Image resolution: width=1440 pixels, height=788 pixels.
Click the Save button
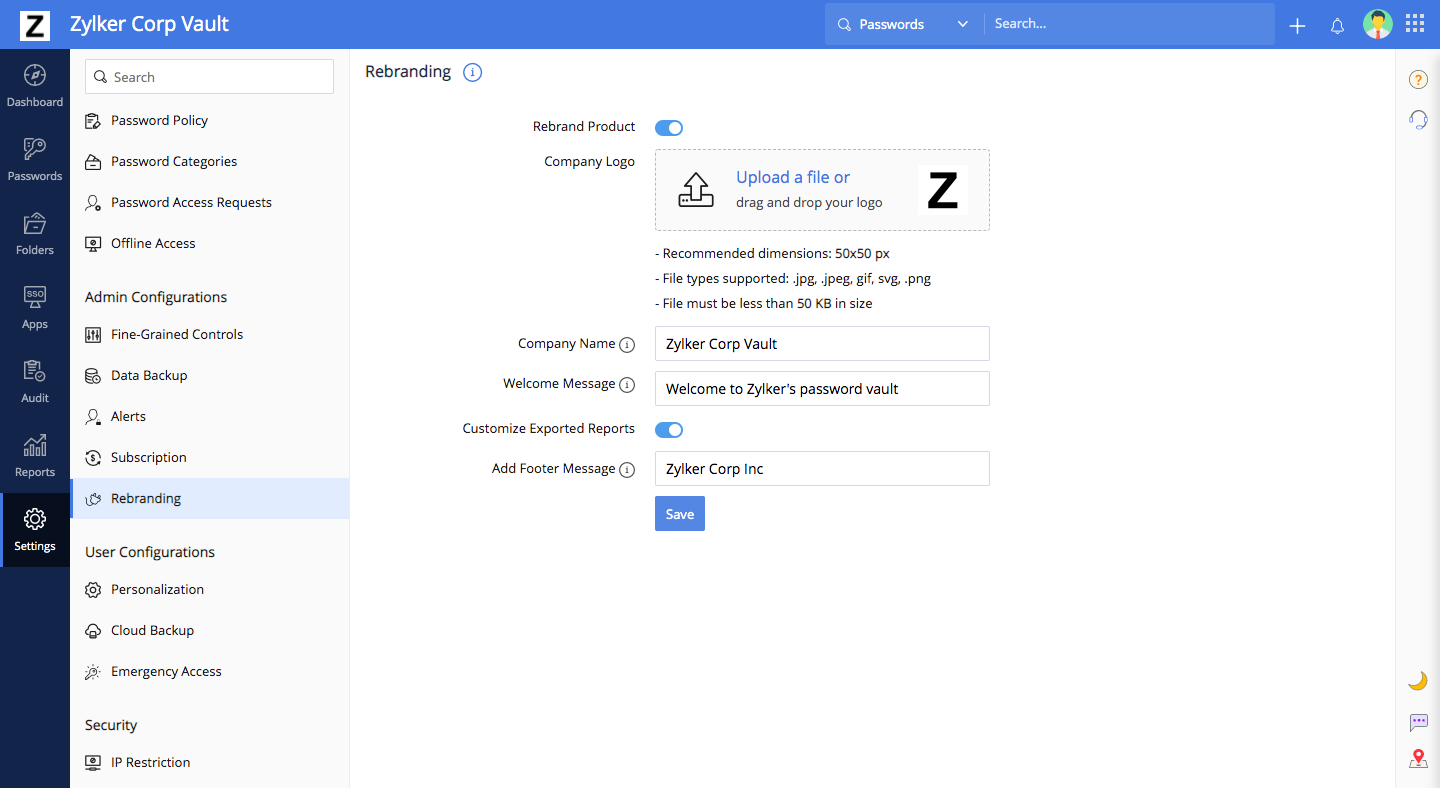tap(680, 514)
